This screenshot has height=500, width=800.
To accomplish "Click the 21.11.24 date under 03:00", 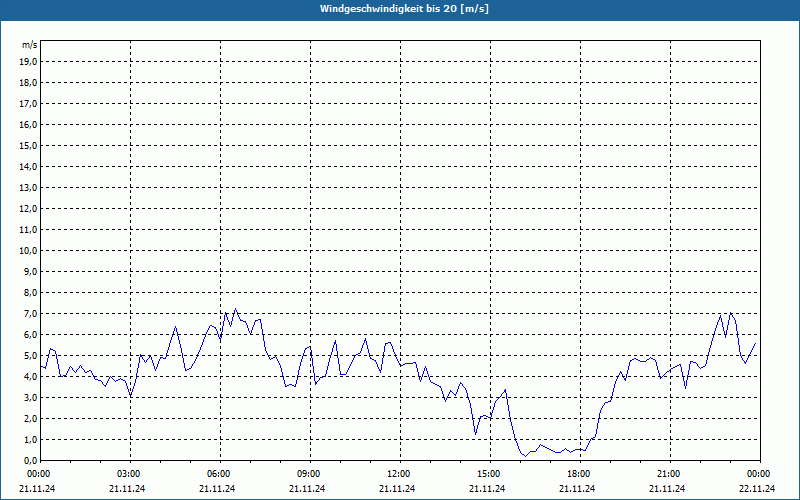I will click(127, 488).
